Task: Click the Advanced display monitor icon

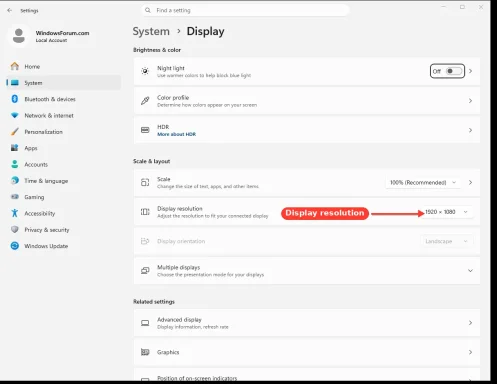Action: [145, 323]
